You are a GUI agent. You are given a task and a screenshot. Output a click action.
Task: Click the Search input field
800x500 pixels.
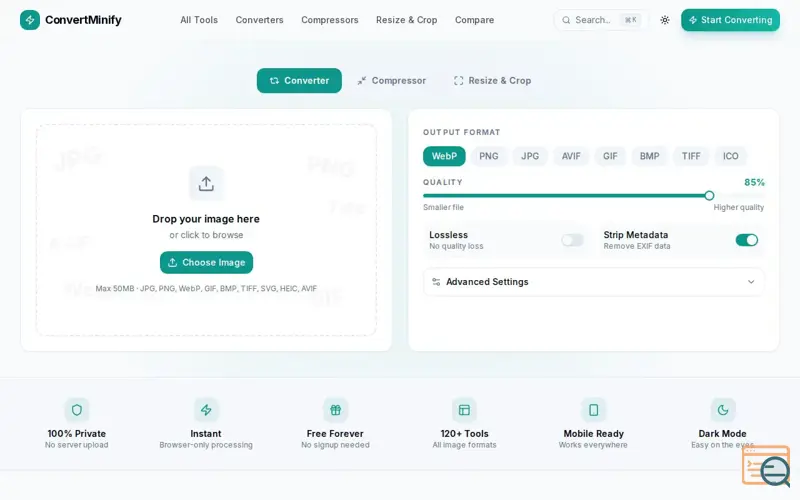click(x=601, y=20)
